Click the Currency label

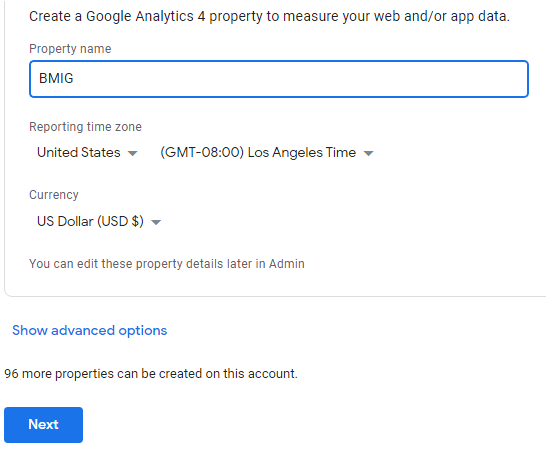[54, 195]
